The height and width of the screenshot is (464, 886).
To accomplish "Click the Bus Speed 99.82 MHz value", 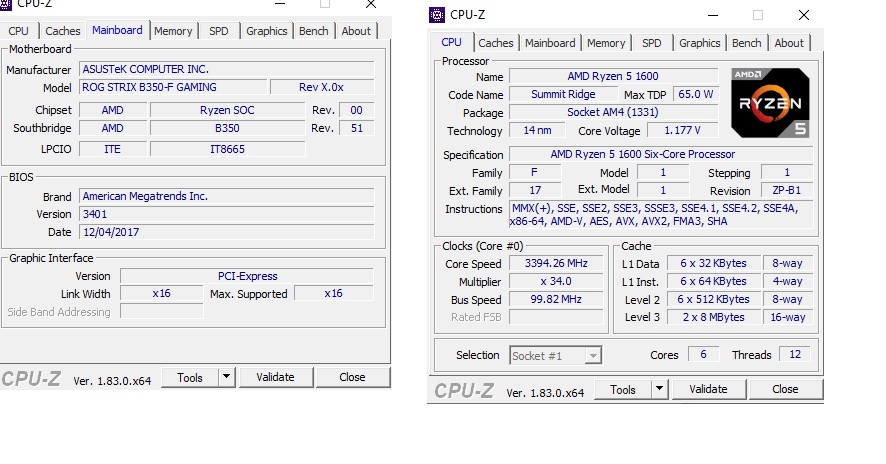I will (556, 300).
